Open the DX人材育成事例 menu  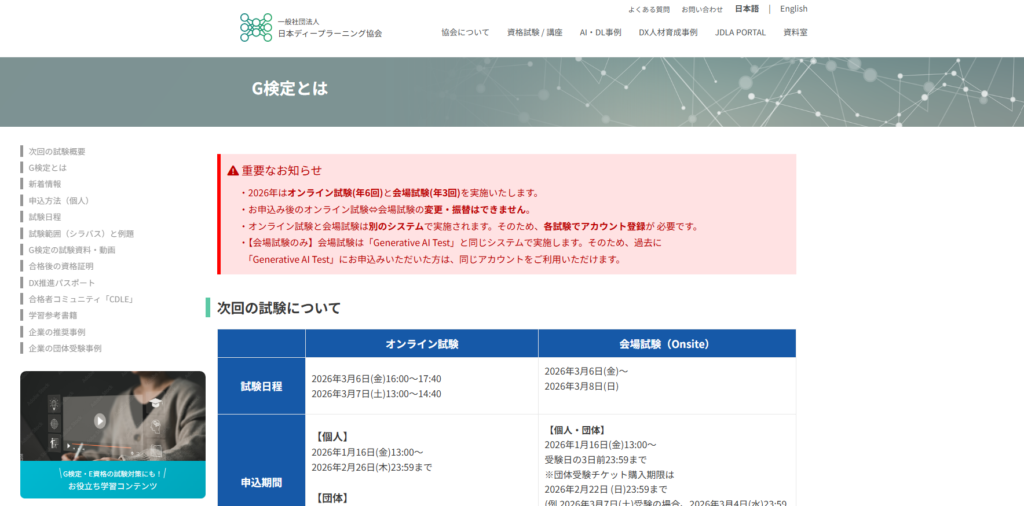coord(667,32)
